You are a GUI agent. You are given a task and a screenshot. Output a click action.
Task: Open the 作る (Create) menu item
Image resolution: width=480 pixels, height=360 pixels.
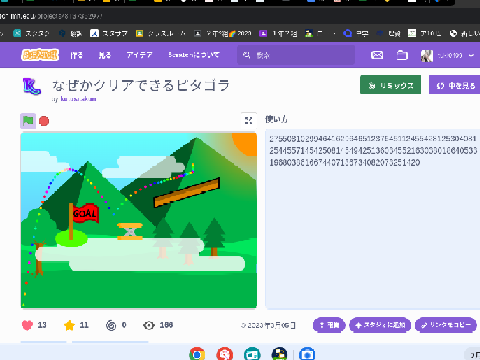(76, 55)
